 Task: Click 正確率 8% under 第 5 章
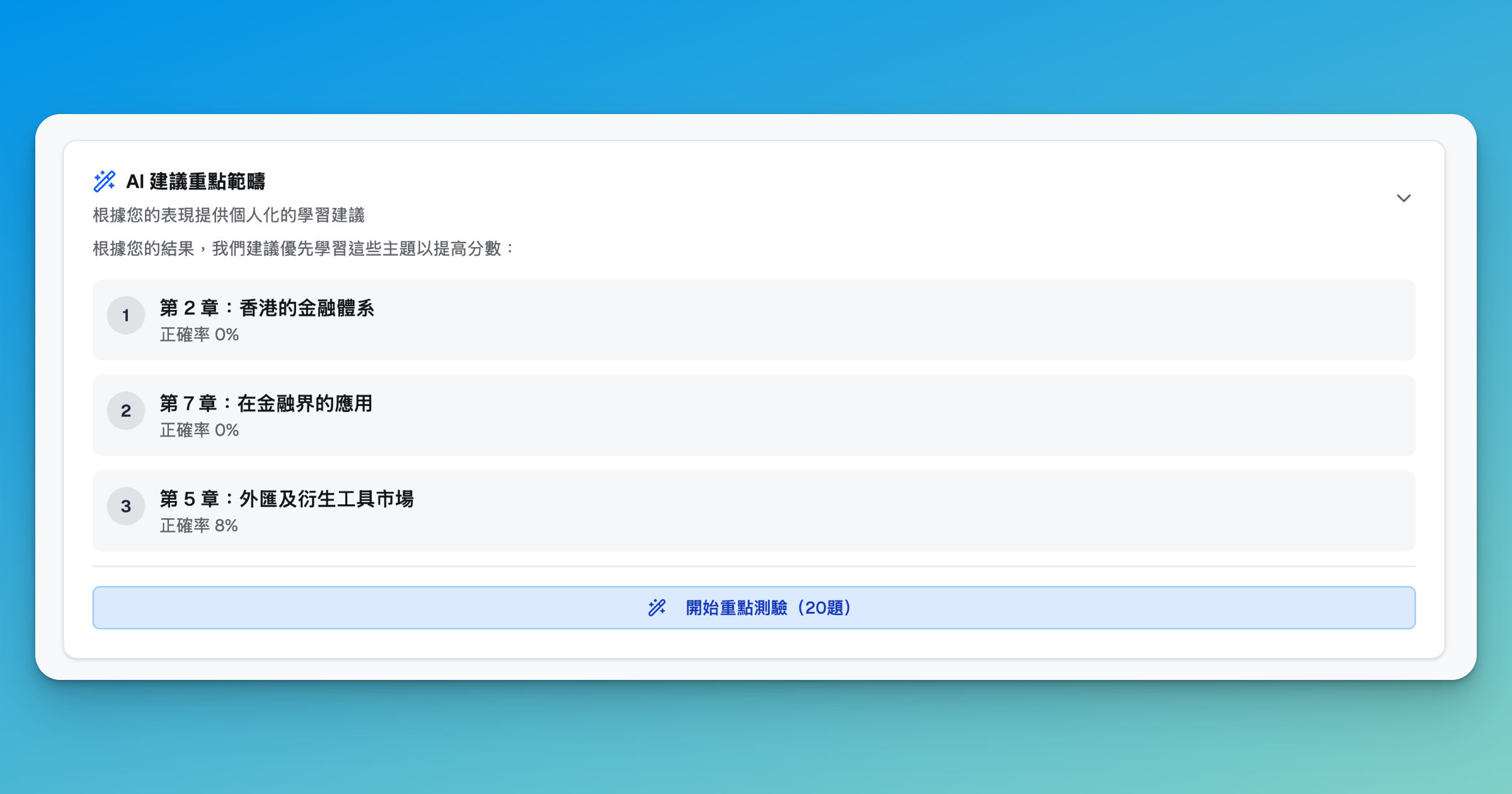coord(198,526)
